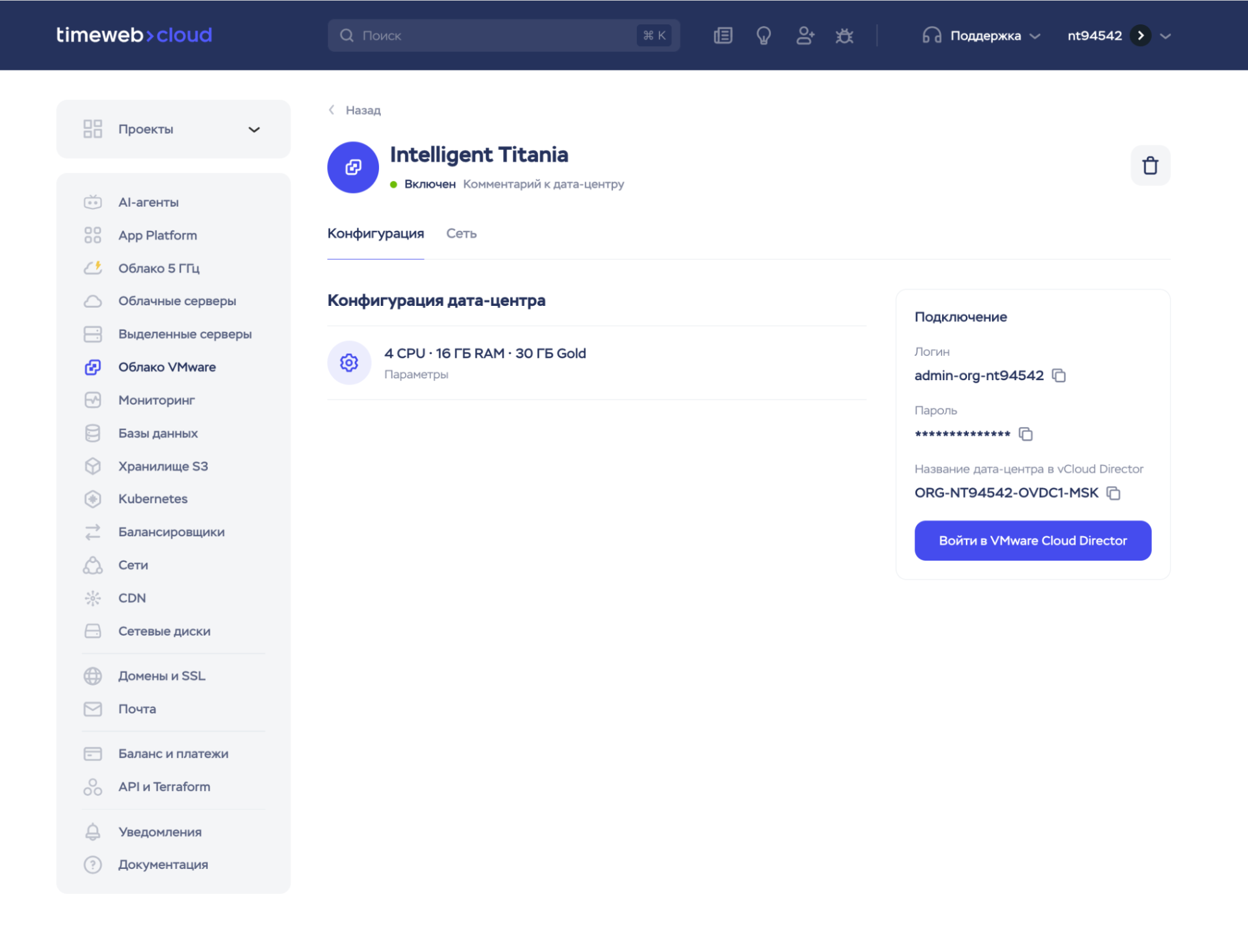
Task: Copy the masked password
Action: point(1026,434)
